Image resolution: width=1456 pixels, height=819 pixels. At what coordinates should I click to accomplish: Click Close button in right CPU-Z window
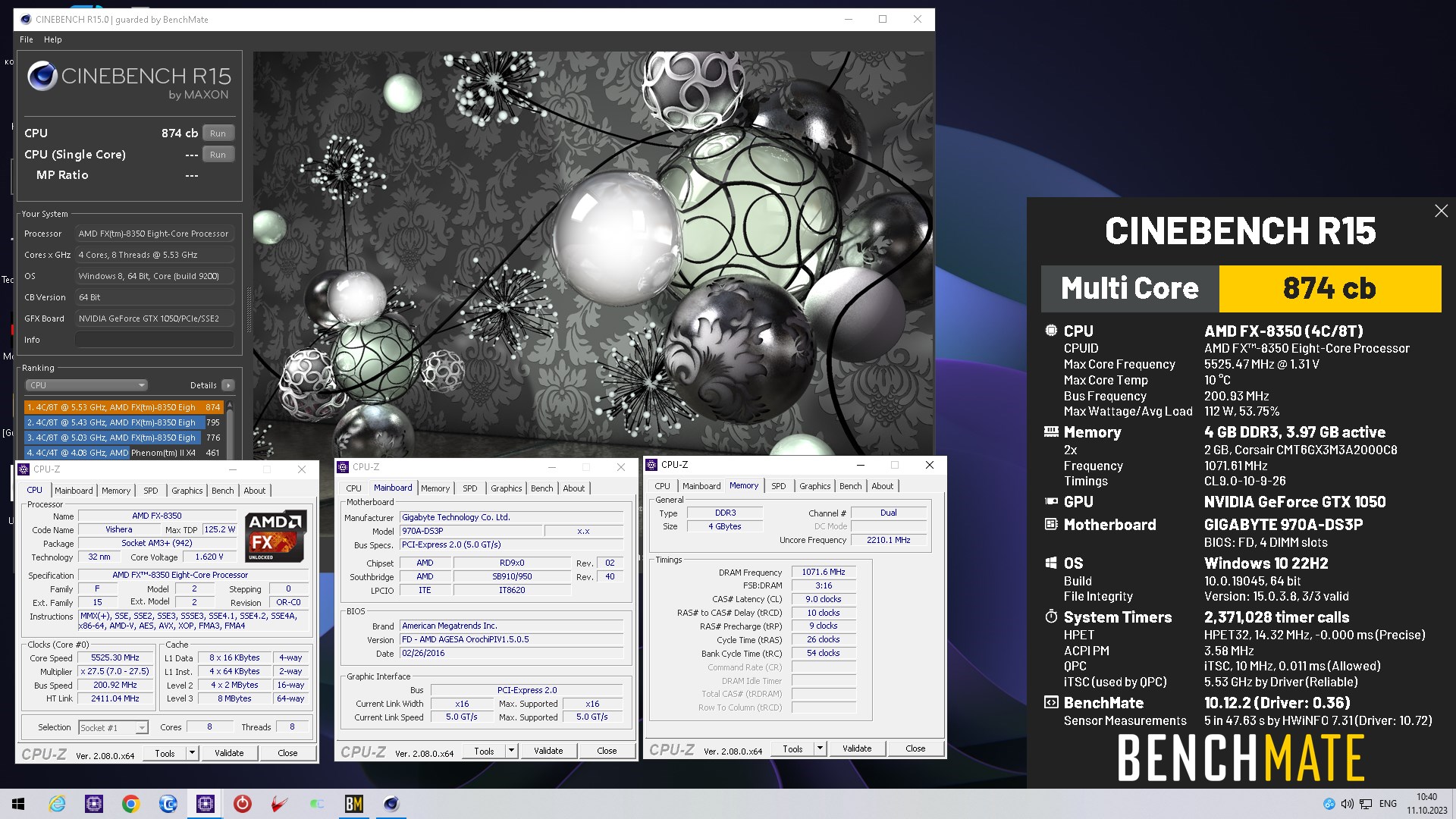pyautogui.click(x=916, y=748)
